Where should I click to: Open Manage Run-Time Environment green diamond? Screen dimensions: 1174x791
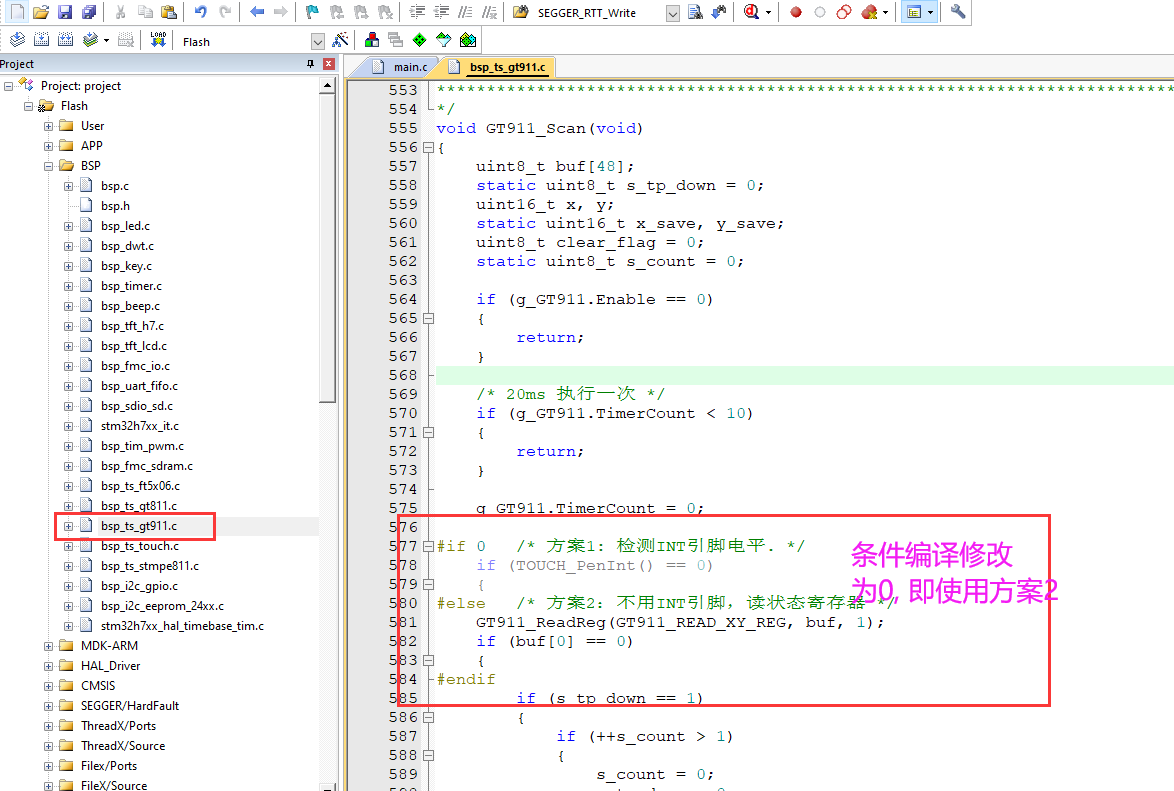(419, 40)
